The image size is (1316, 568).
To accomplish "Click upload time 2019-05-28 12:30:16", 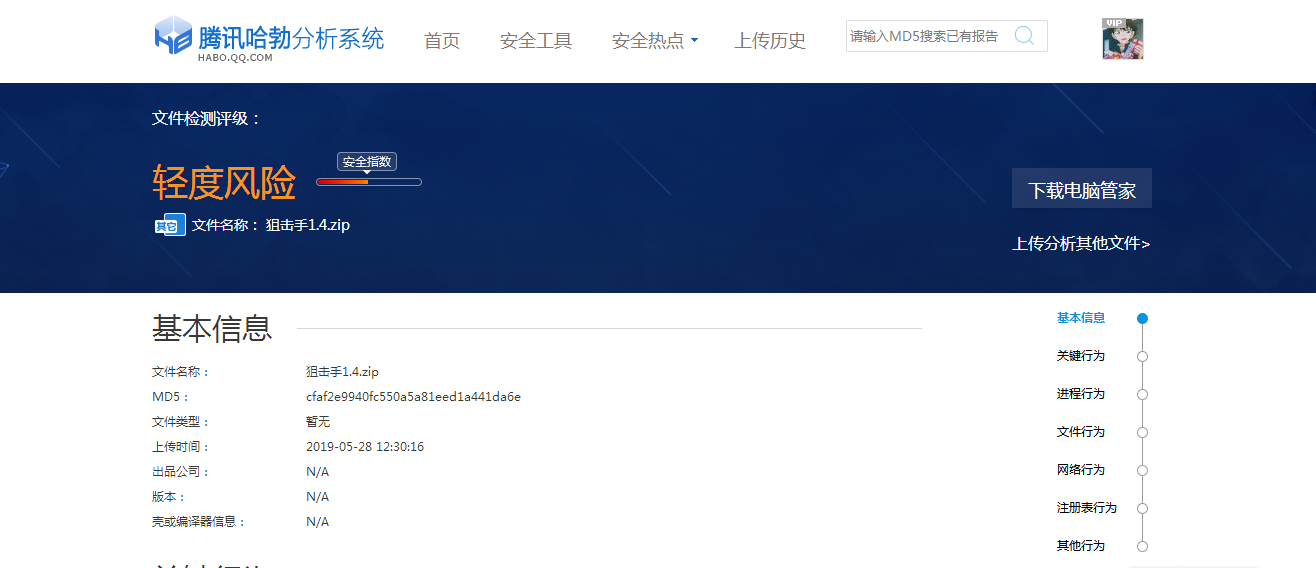I will point(365,447).
